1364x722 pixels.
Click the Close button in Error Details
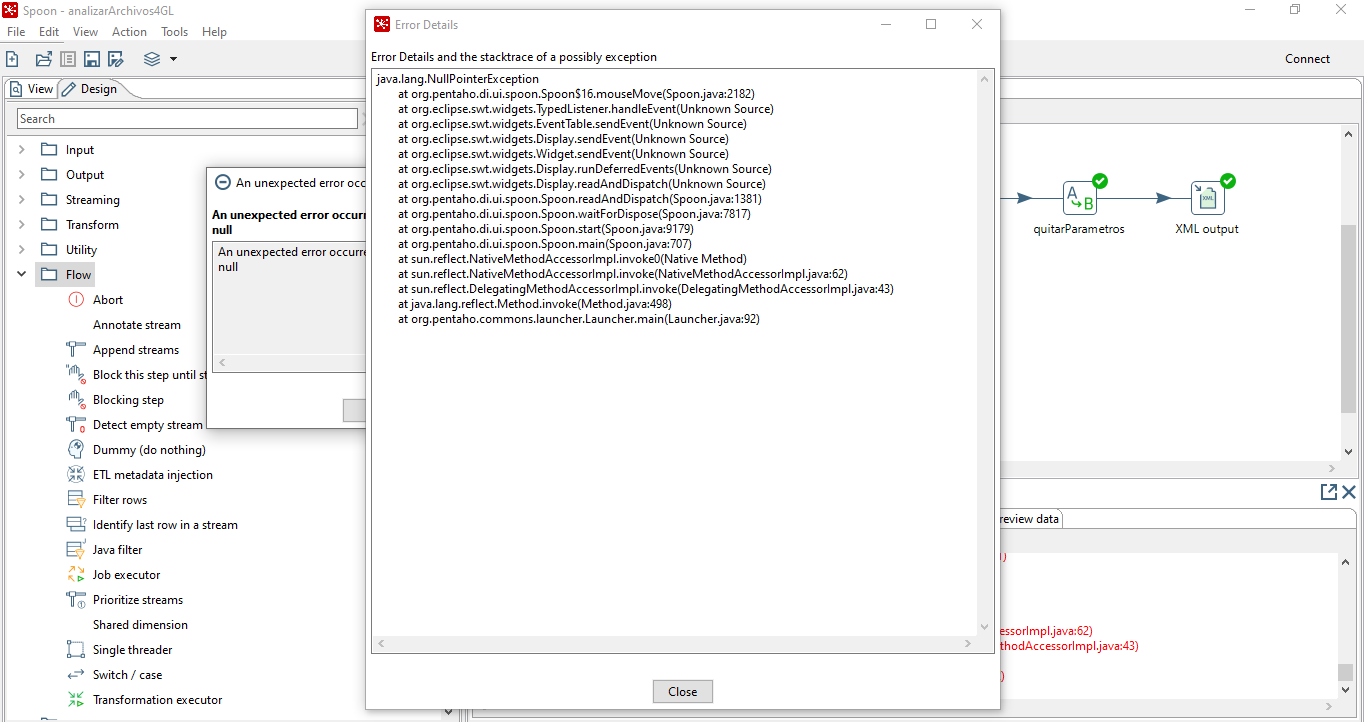683,691
